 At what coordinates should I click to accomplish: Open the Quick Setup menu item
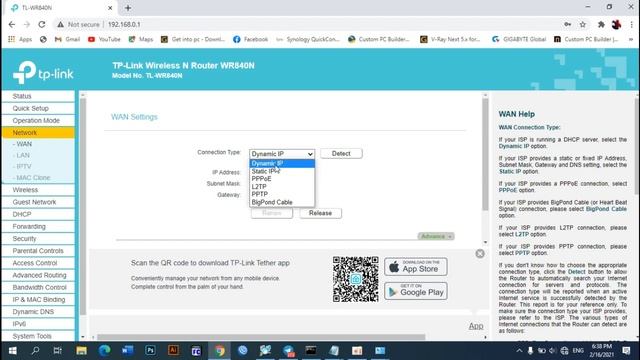point(38,109)
